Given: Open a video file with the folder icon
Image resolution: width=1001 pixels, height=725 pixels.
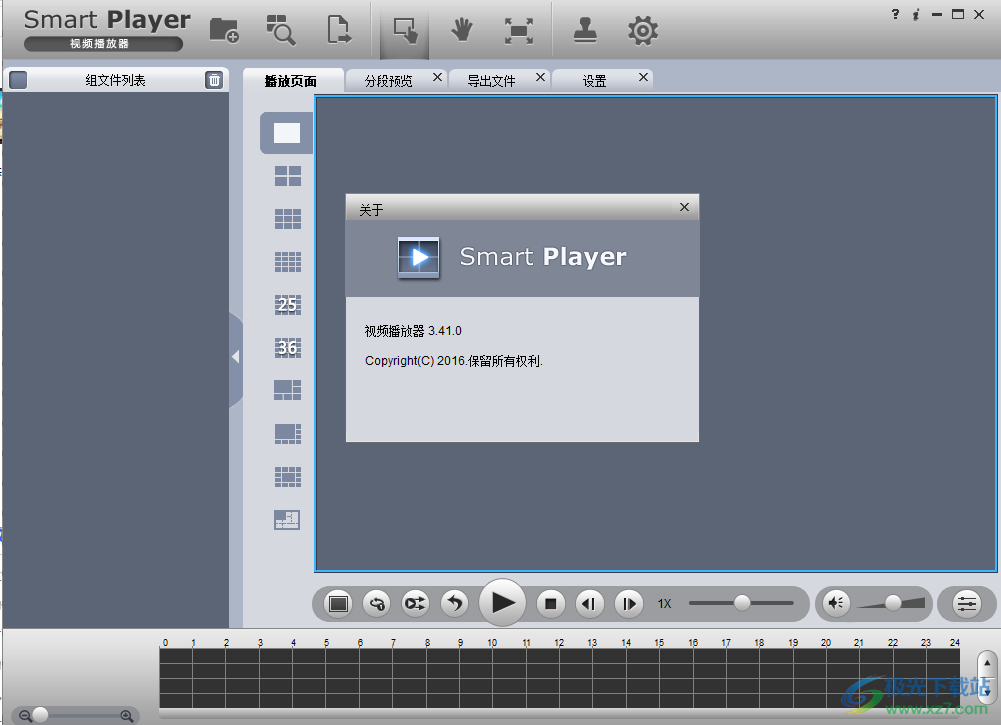Looking at the screenshot, I should point(223,30).
